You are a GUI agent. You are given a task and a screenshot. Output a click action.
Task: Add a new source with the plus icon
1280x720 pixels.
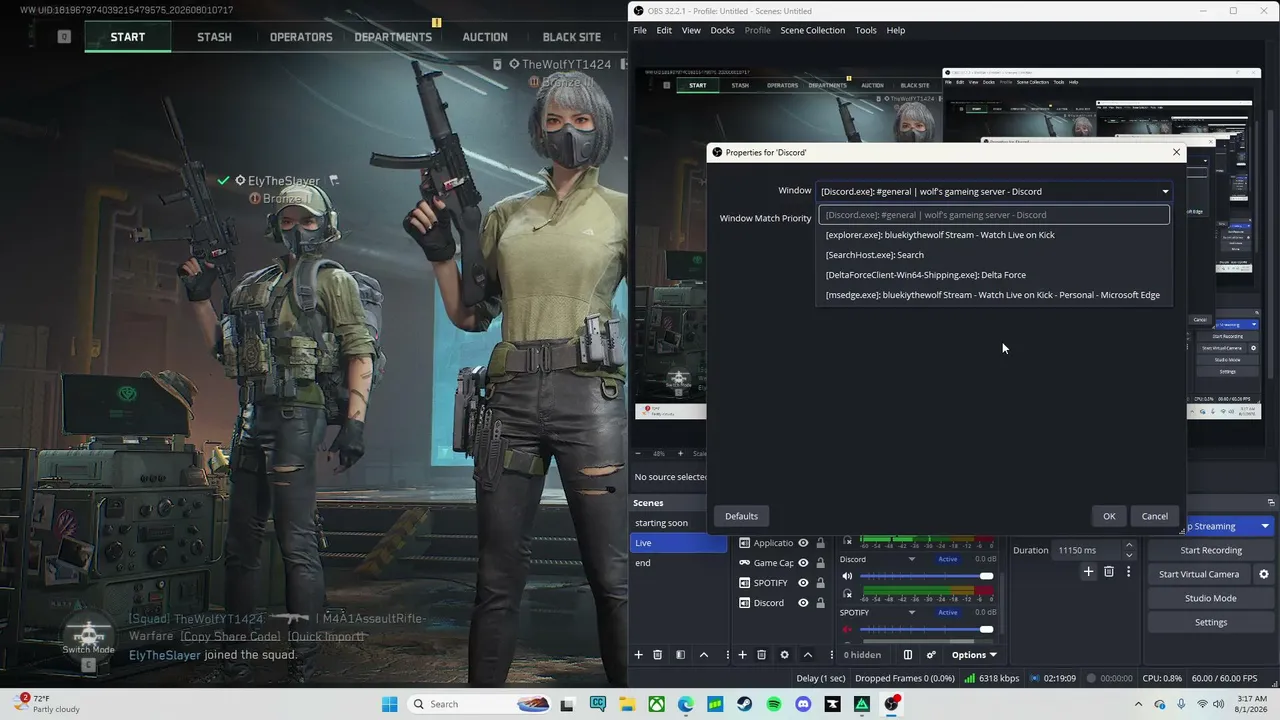tap(742, 655)
